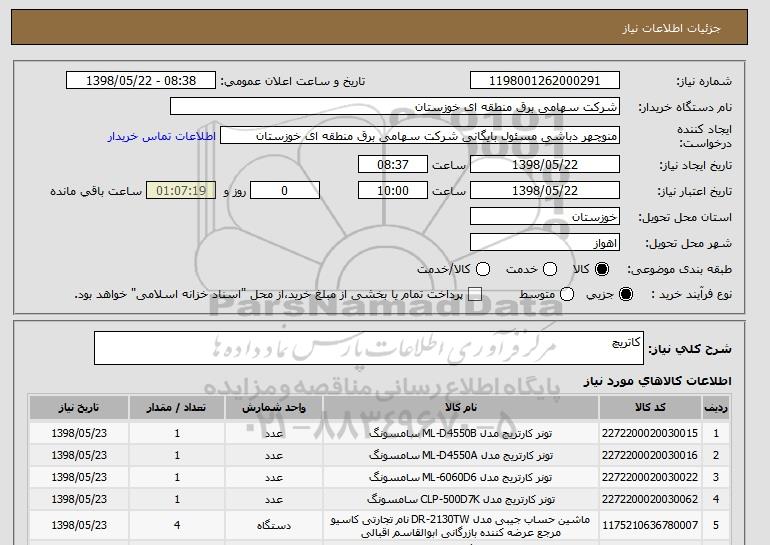The image size is (770, 545).
Task: Select the کالا/خدمت radio button
Action: (483, 269)
